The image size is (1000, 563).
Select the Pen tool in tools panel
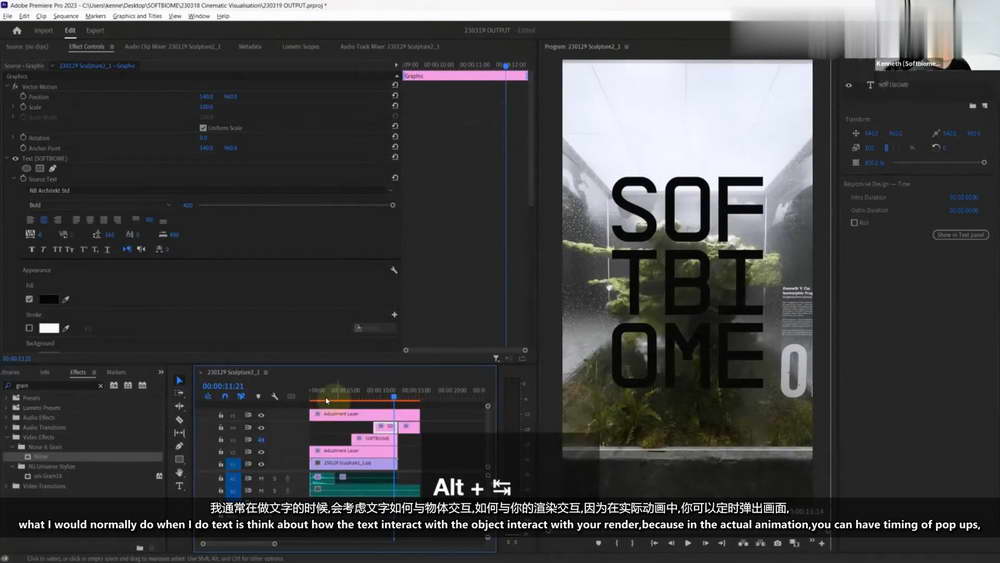point(179,446)
